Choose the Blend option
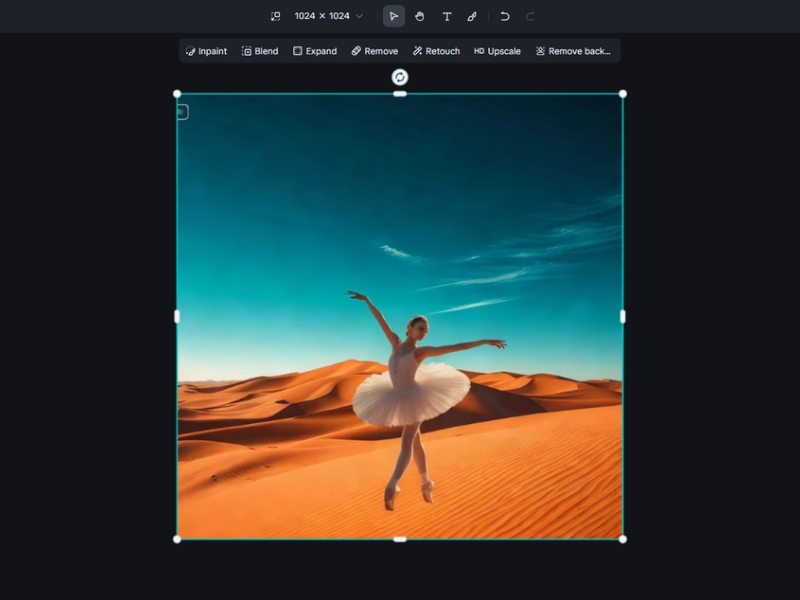 click(260, 51)
